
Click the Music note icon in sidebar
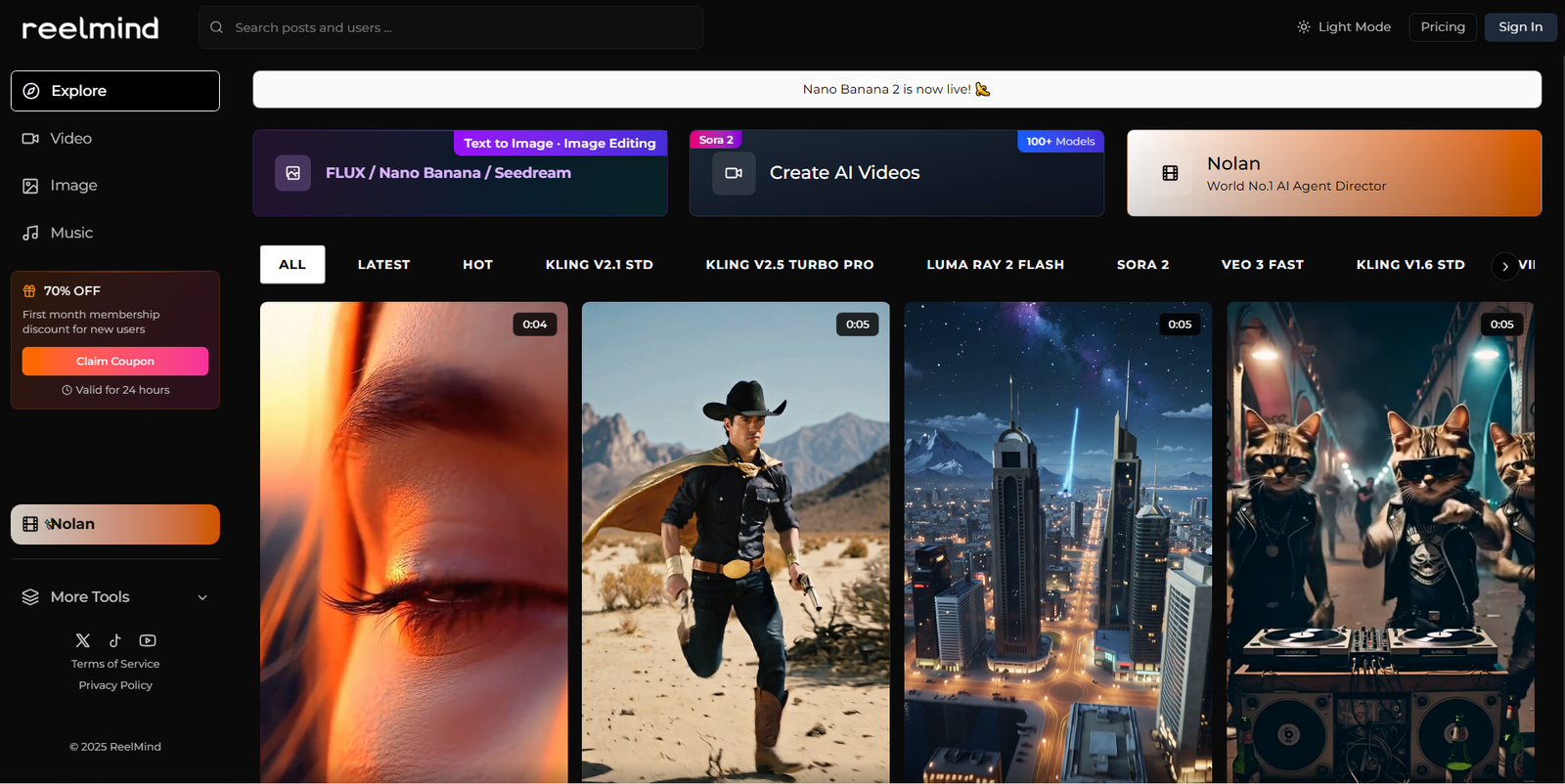(30, 233)
